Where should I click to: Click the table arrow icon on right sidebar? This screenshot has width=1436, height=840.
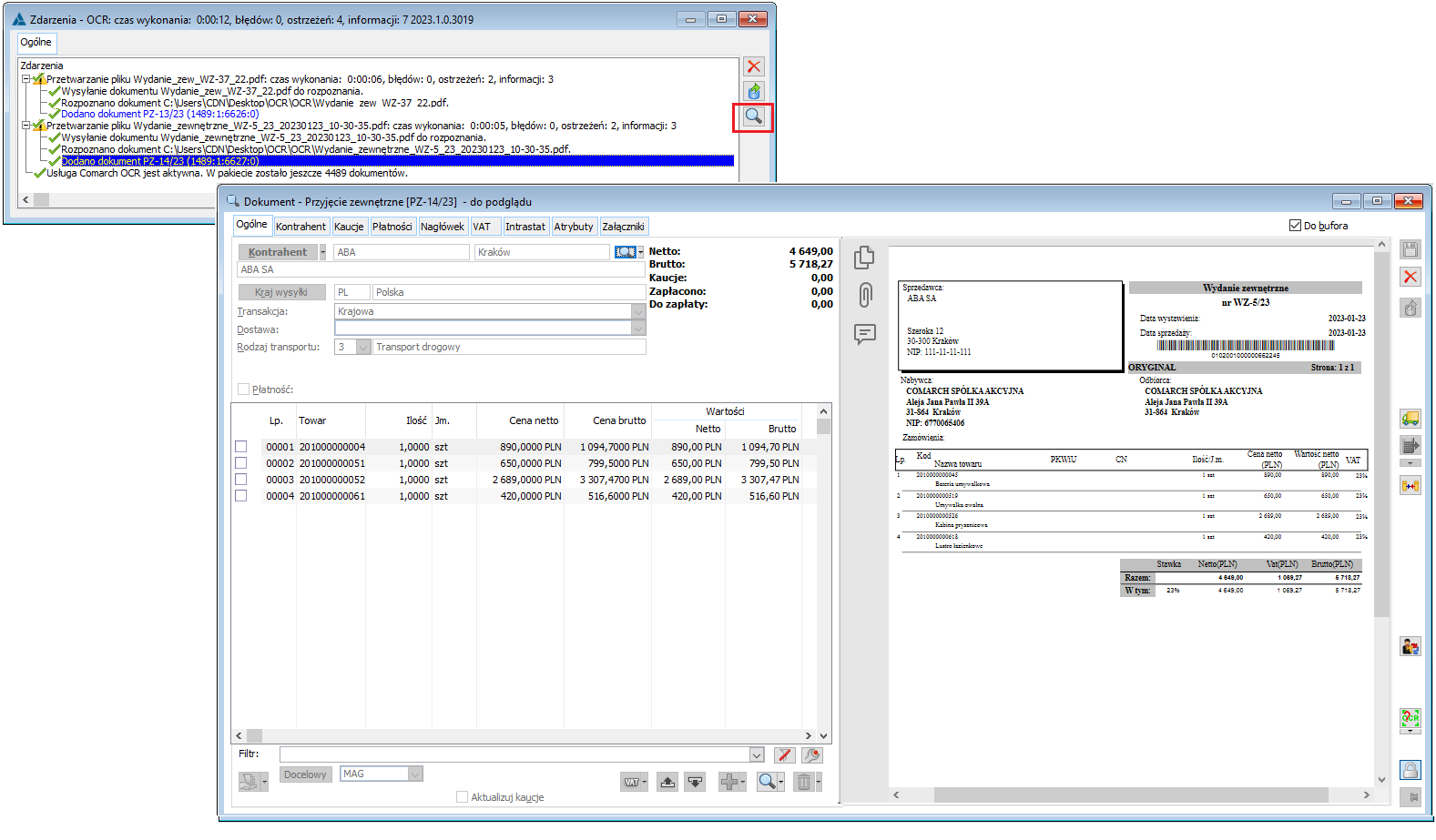[x=1411, y=445]
